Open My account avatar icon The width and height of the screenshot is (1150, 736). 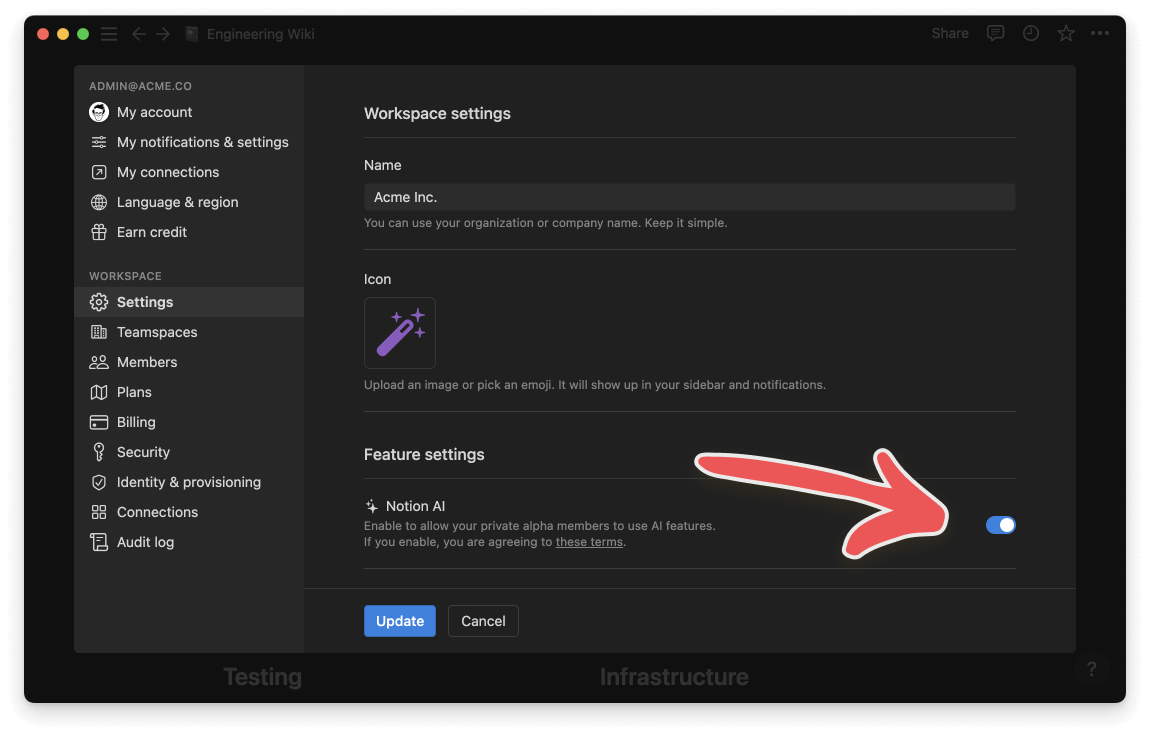[99, 112]
